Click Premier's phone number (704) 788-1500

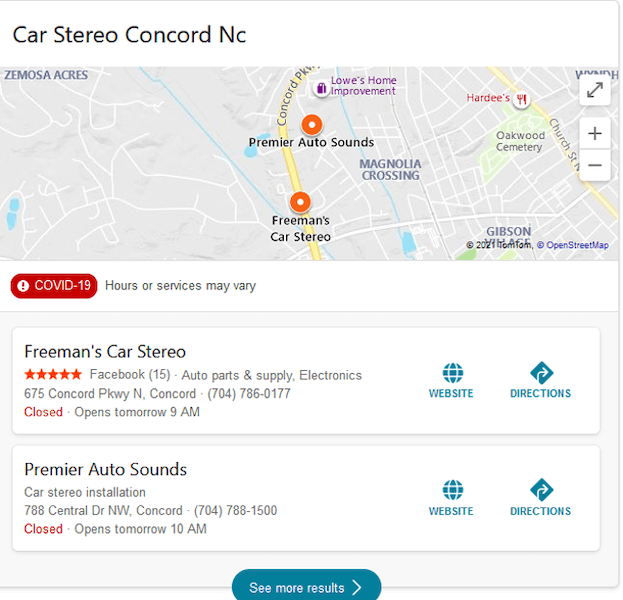click(236, 511)
